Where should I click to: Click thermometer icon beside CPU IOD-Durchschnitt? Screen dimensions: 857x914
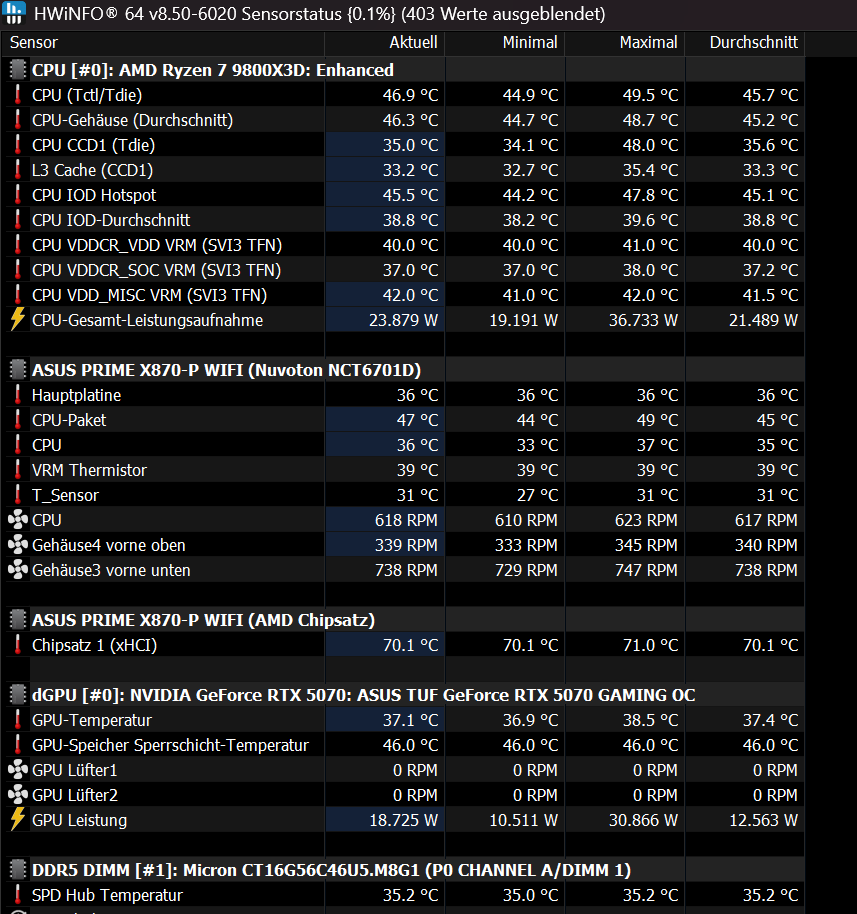(18, 220)
